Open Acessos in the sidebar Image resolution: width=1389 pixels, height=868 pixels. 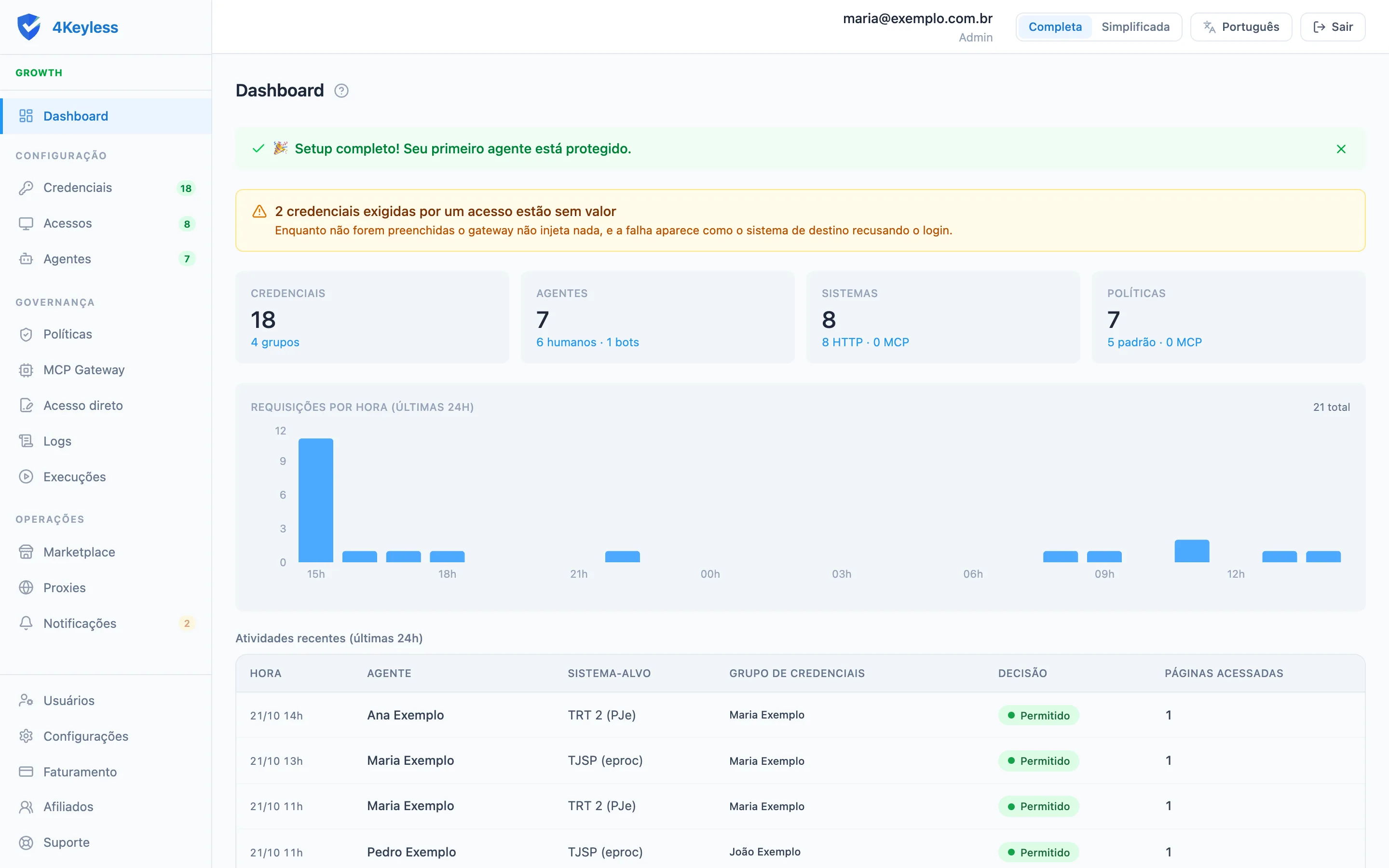tap(106, 223)
